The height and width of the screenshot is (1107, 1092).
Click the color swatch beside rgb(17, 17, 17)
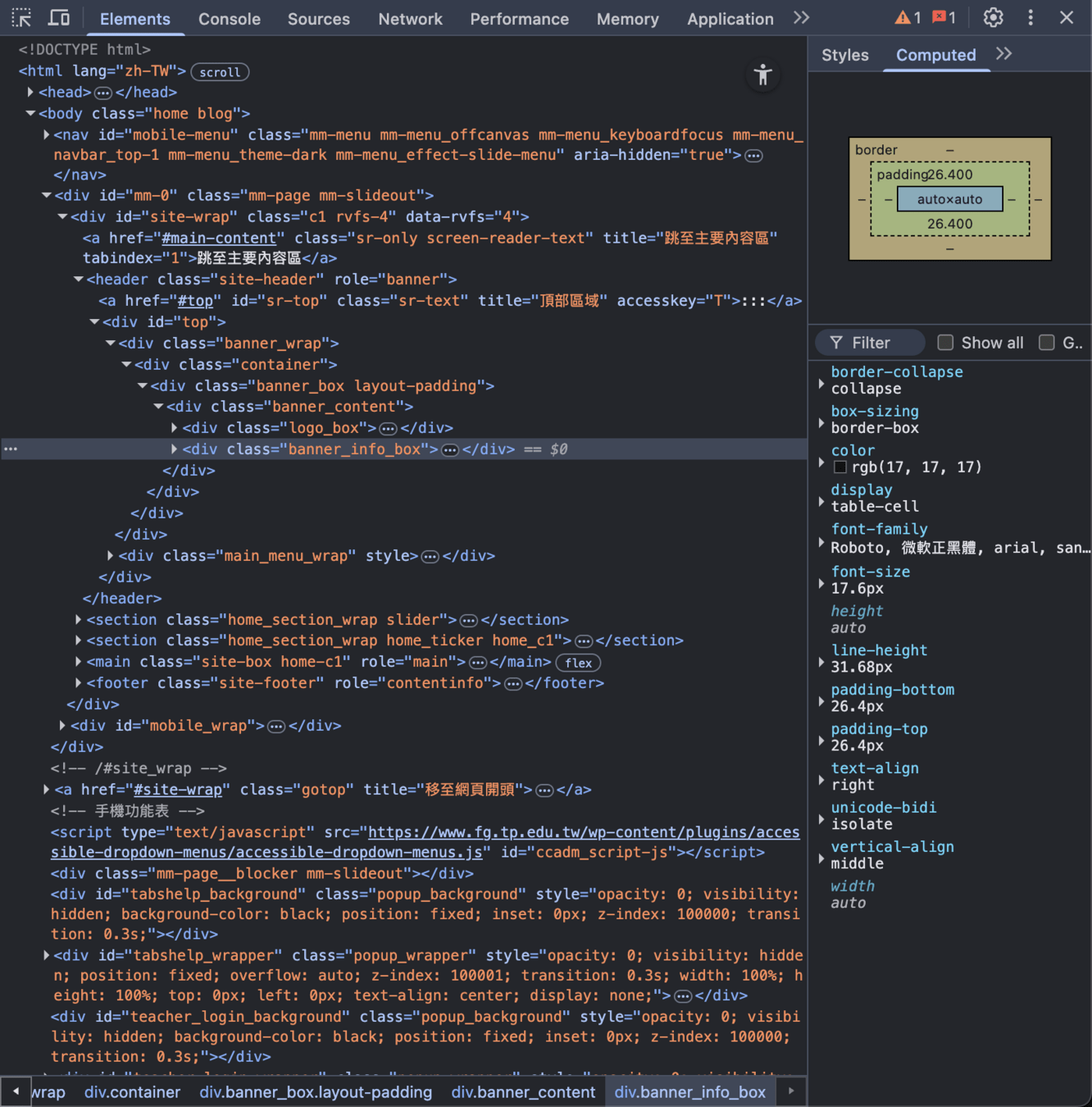coord(839,467)
